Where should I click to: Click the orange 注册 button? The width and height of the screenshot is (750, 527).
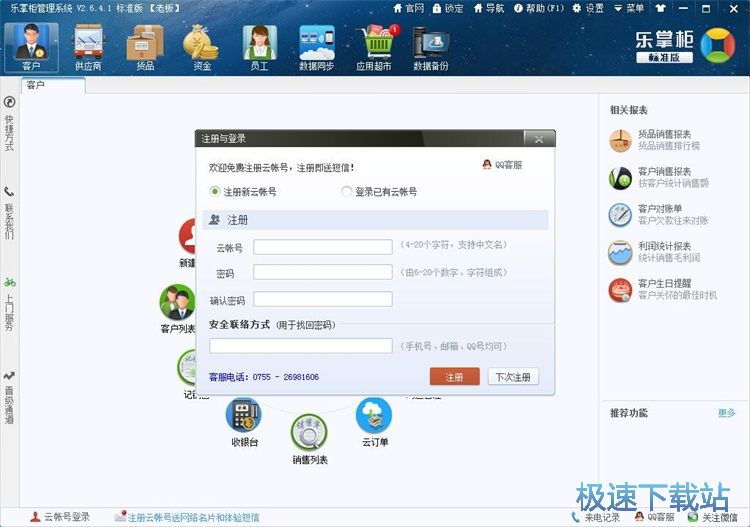tap(454, 377)
